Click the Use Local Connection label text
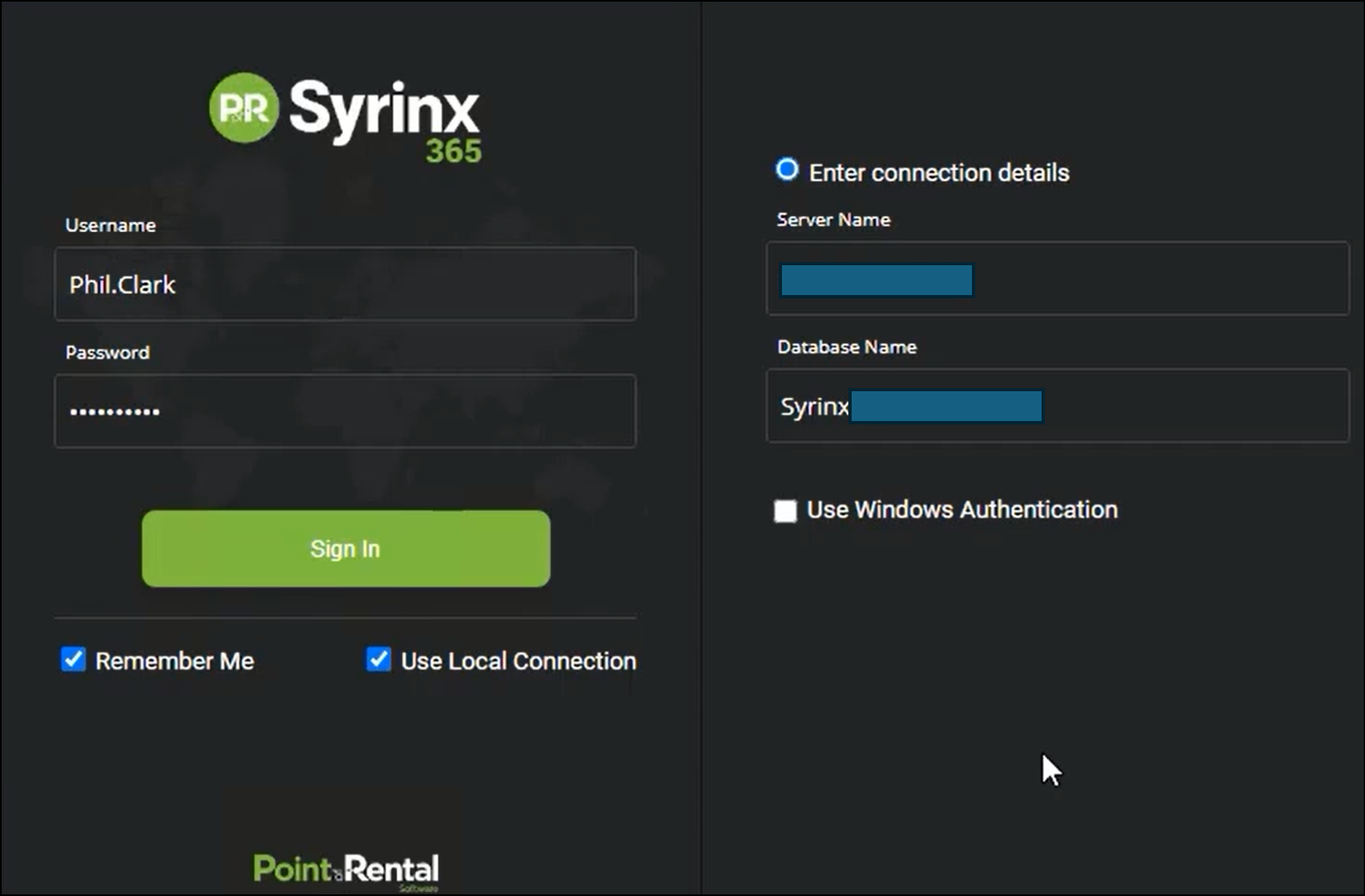1365x896 pixels. pyautogui.click(x=518, y=661)
